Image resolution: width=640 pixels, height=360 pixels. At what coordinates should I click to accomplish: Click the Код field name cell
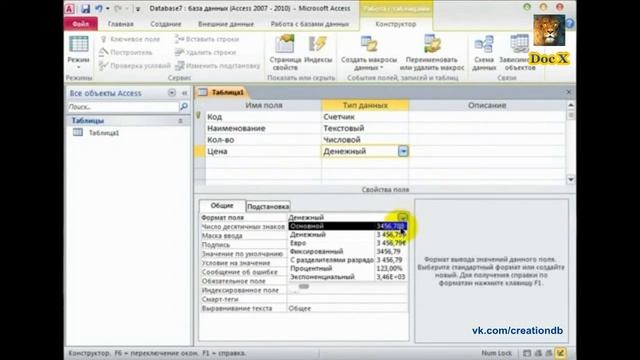click(263, 117)
